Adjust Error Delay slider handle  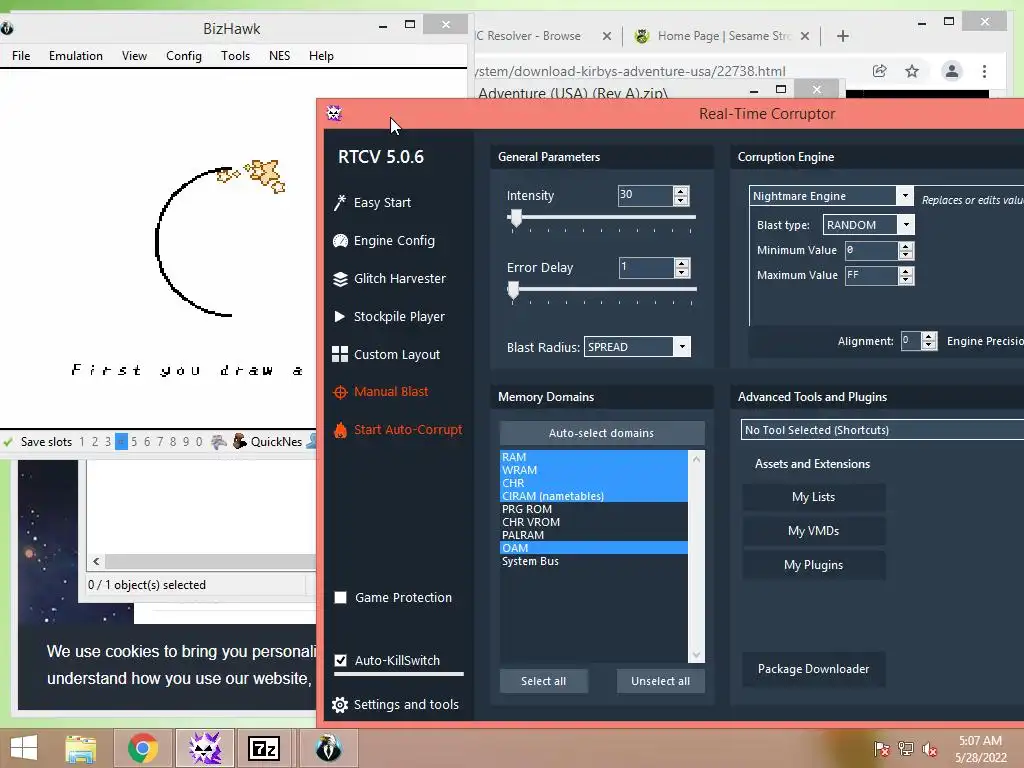(513, 290)
